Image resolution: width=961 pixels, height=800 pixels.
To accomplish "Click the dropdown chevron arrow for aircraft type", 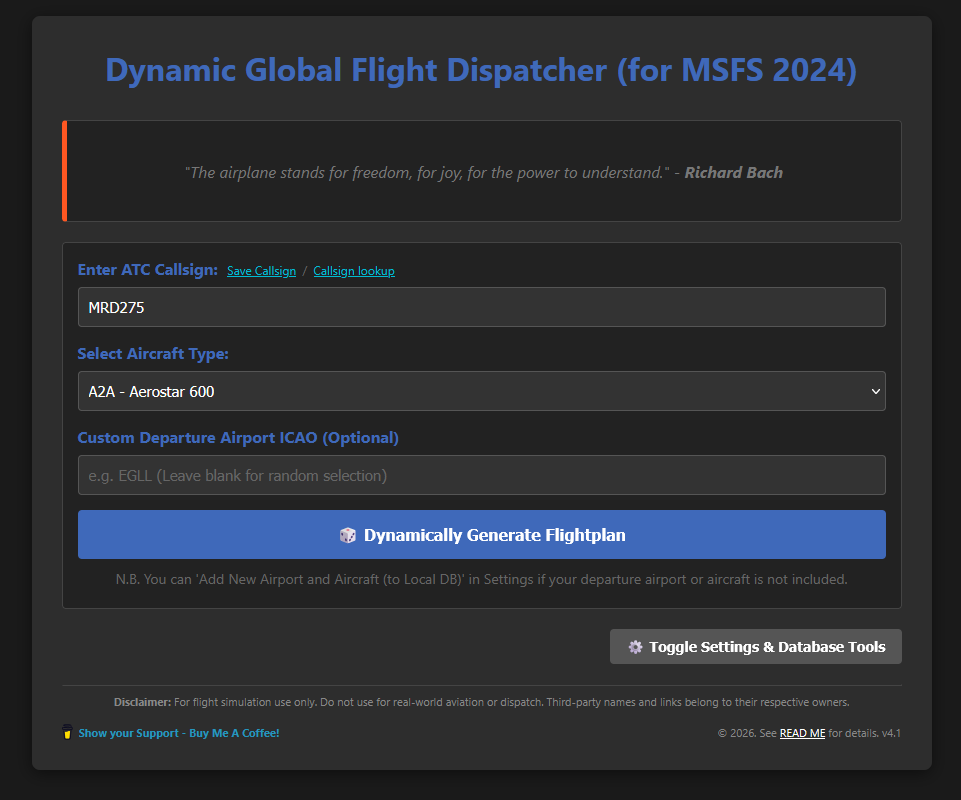I will click(876, 391).
